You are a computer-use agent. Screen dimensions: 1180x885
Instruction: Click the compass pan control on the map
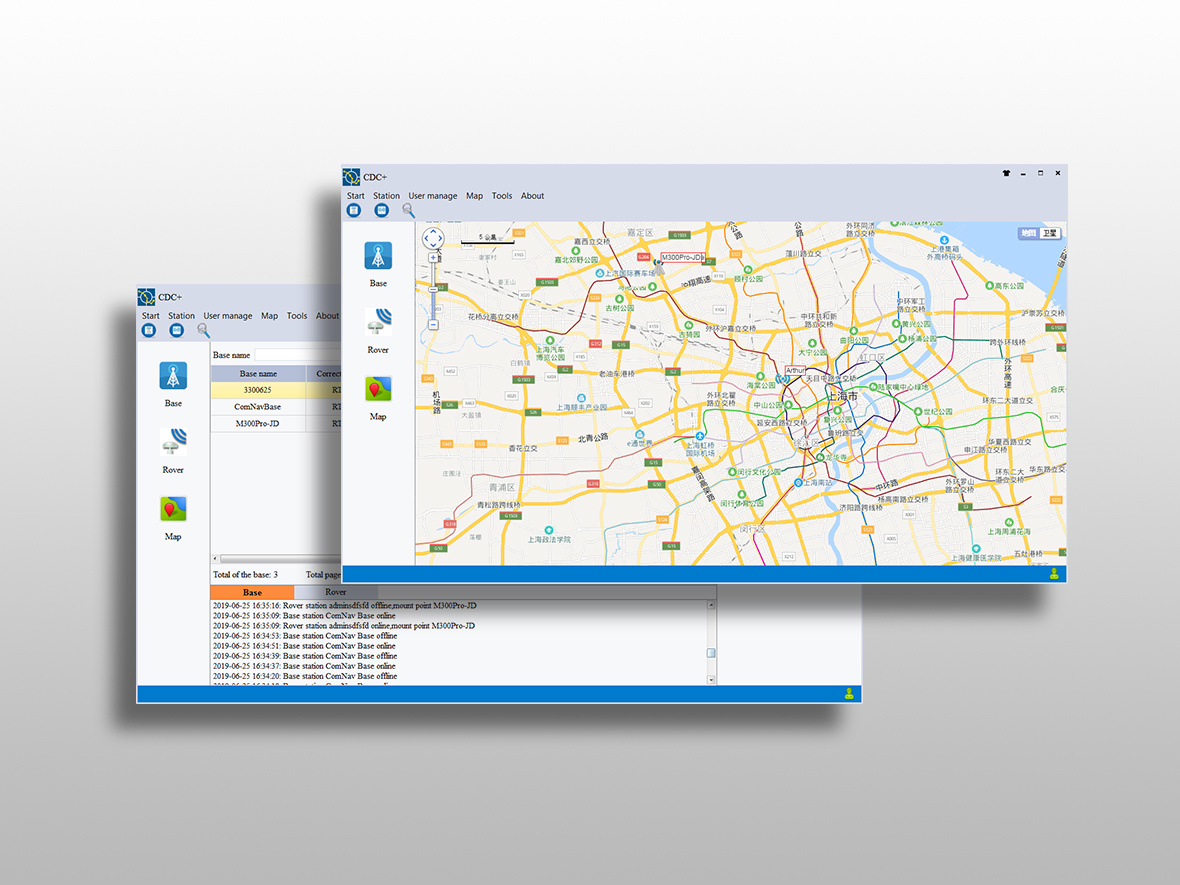pyautogui.click(x=434, y=239)
